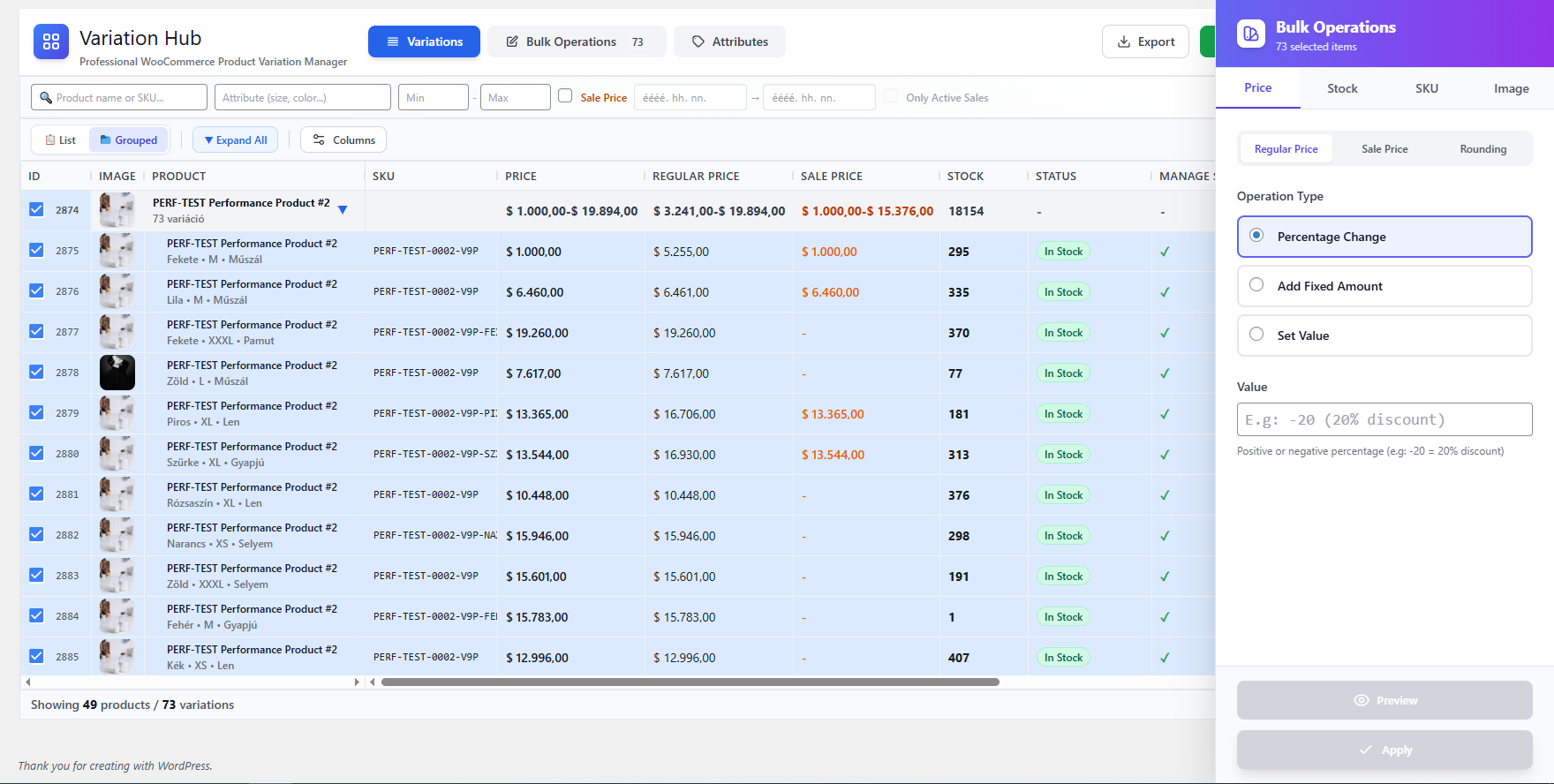Image resolution: width=1554 pixels, height=784 pixels.
Task: Click the Bulk Operations panel header icon
Action: tap(1250, 34)
